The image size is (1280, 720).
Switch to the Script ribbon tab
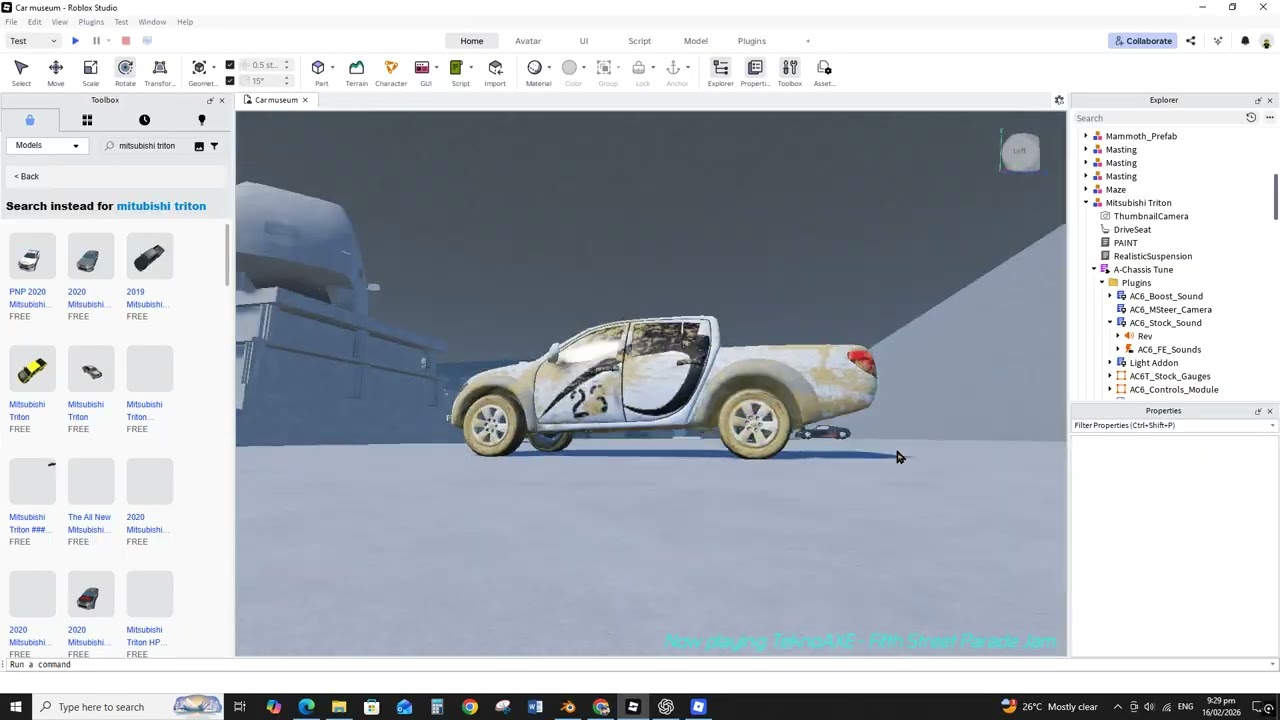[639, 41]
